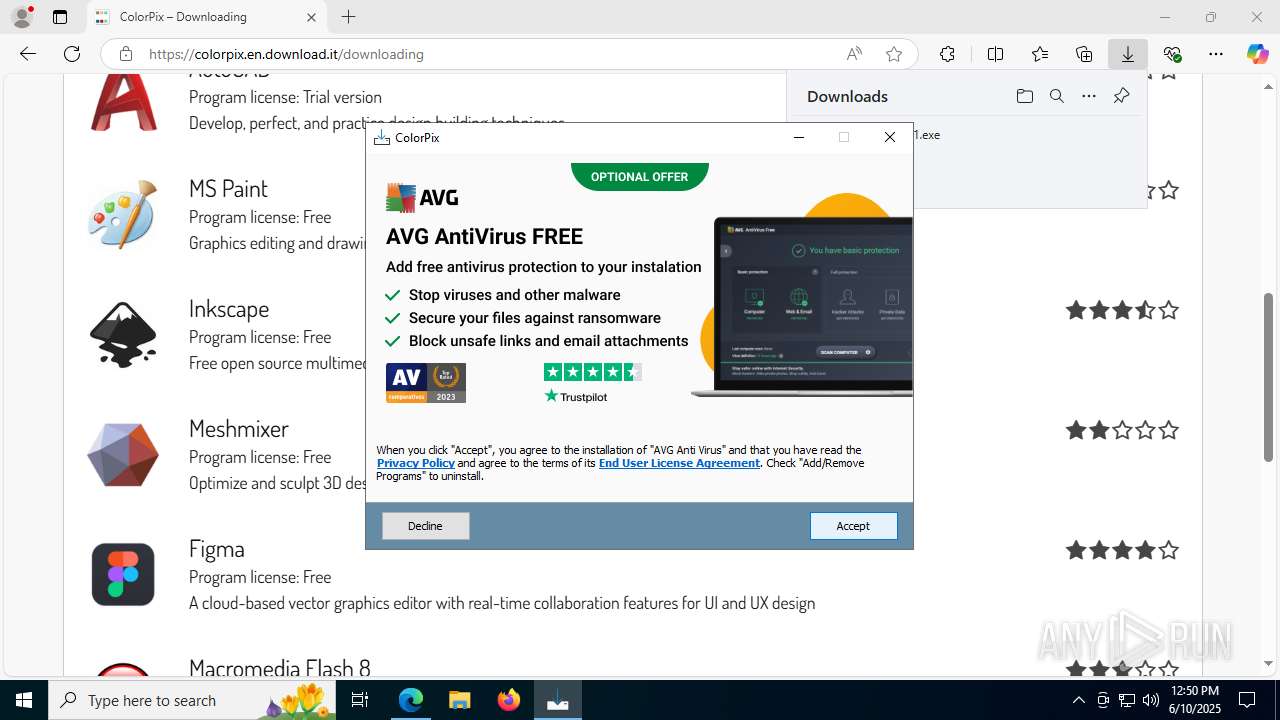Click the MS Paint program icon

click(123, 214)
